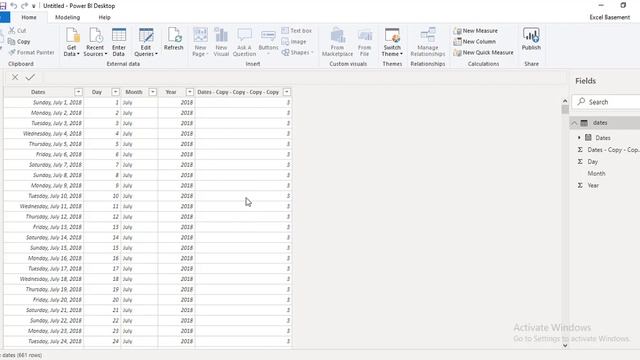Redo the last action
The image size is (640, 360).
24,6
